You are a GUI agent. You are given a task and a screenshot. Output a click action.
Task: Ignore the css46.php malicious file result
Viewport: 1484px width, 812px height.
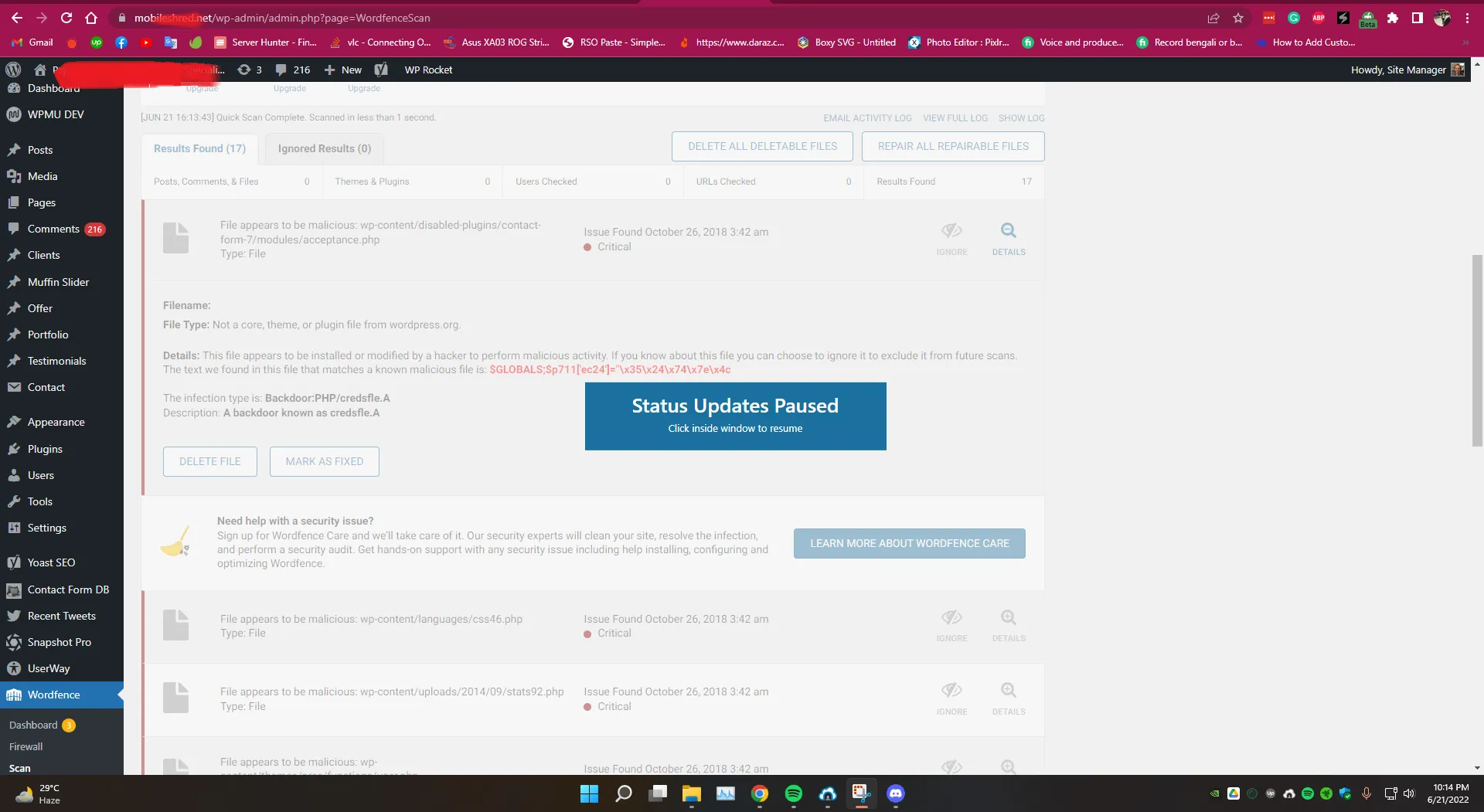click(x=951, y=626)
